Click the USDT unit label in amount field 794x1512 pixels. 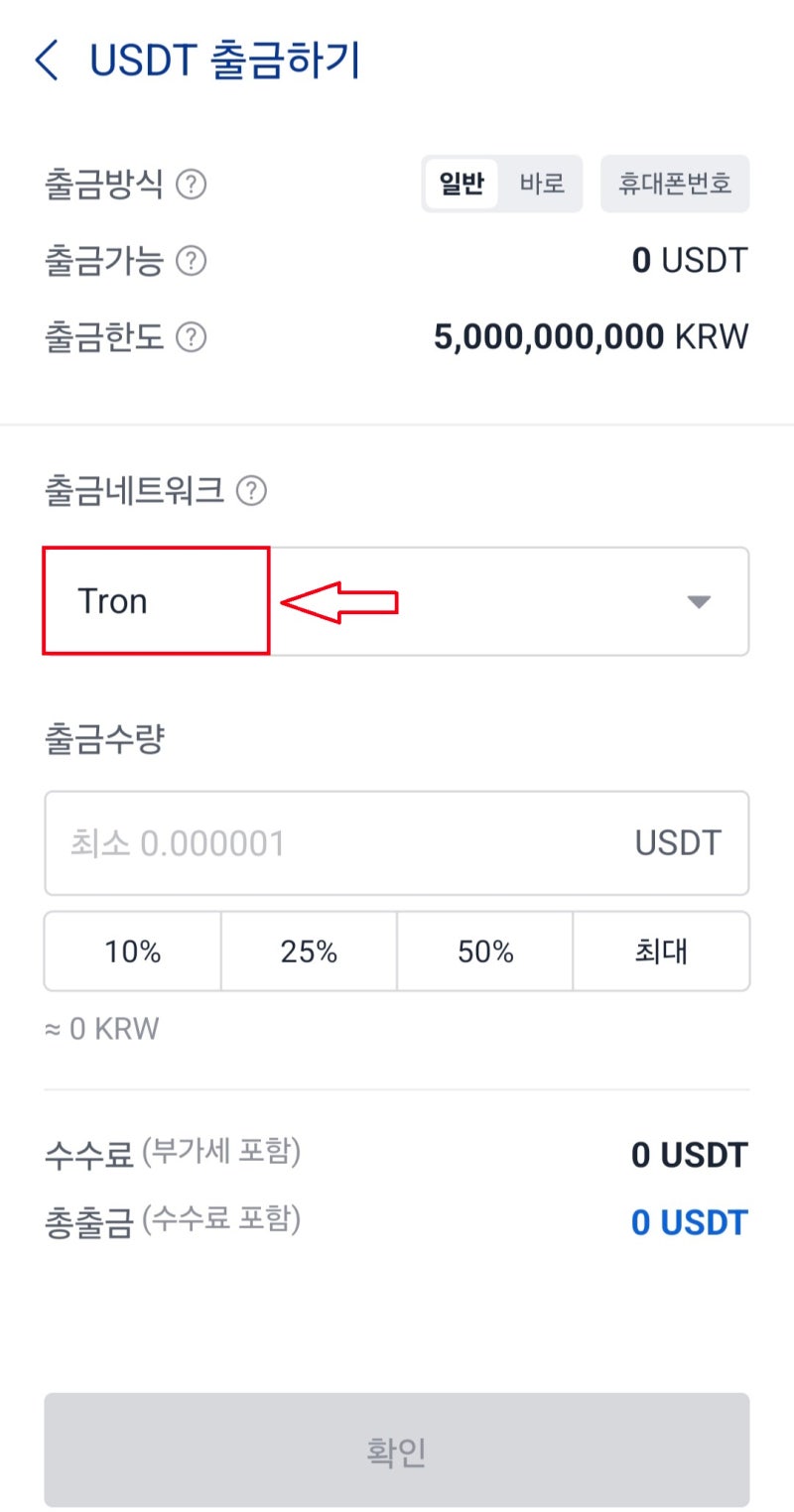(677, 842)
